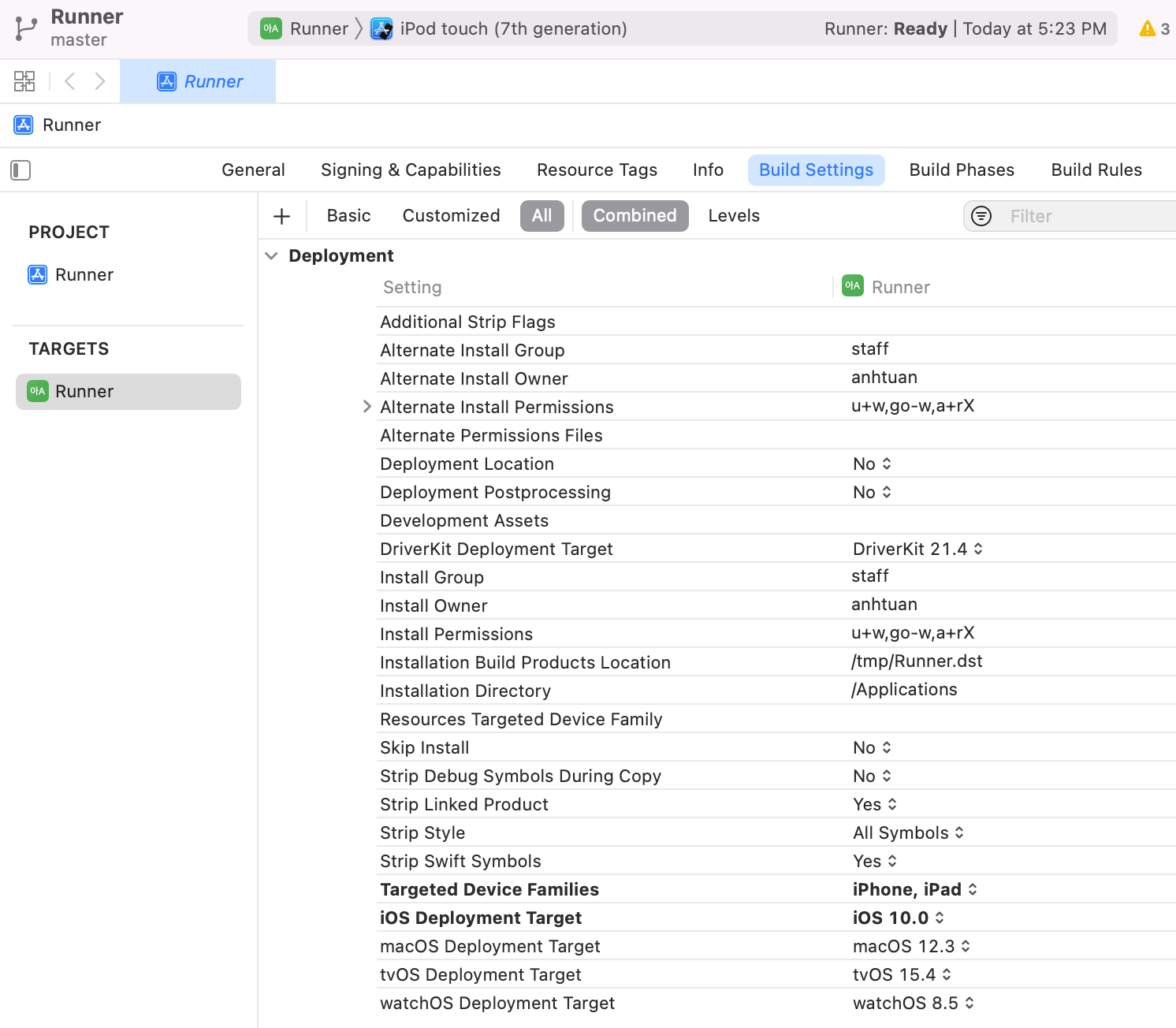The image size is (1176, 1028).
Task: Click the yellow warning triangle icon
Action: pos(1148,29)
